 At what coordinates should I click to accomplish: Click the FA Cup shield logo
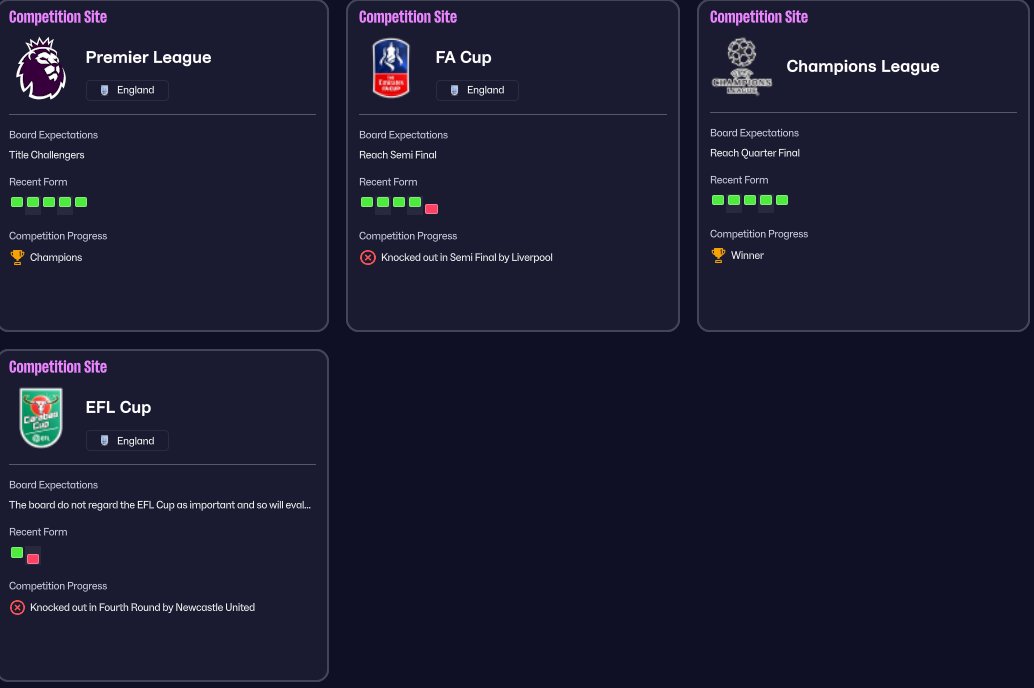pos(391,68)
